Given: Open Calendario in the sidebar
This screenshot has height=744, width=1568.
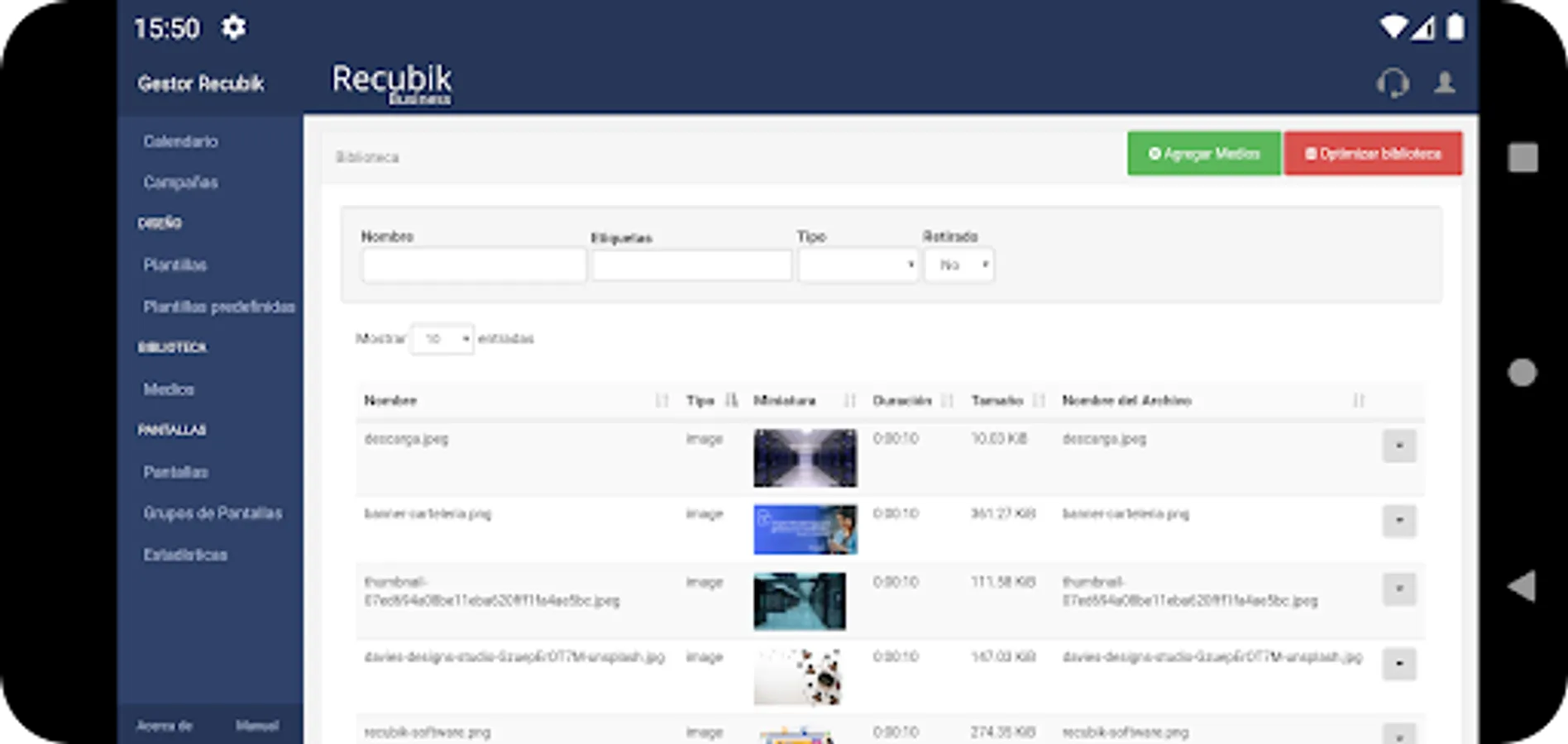Looking at the screenshot, I should pyautogui.click(x=181, y=141).
